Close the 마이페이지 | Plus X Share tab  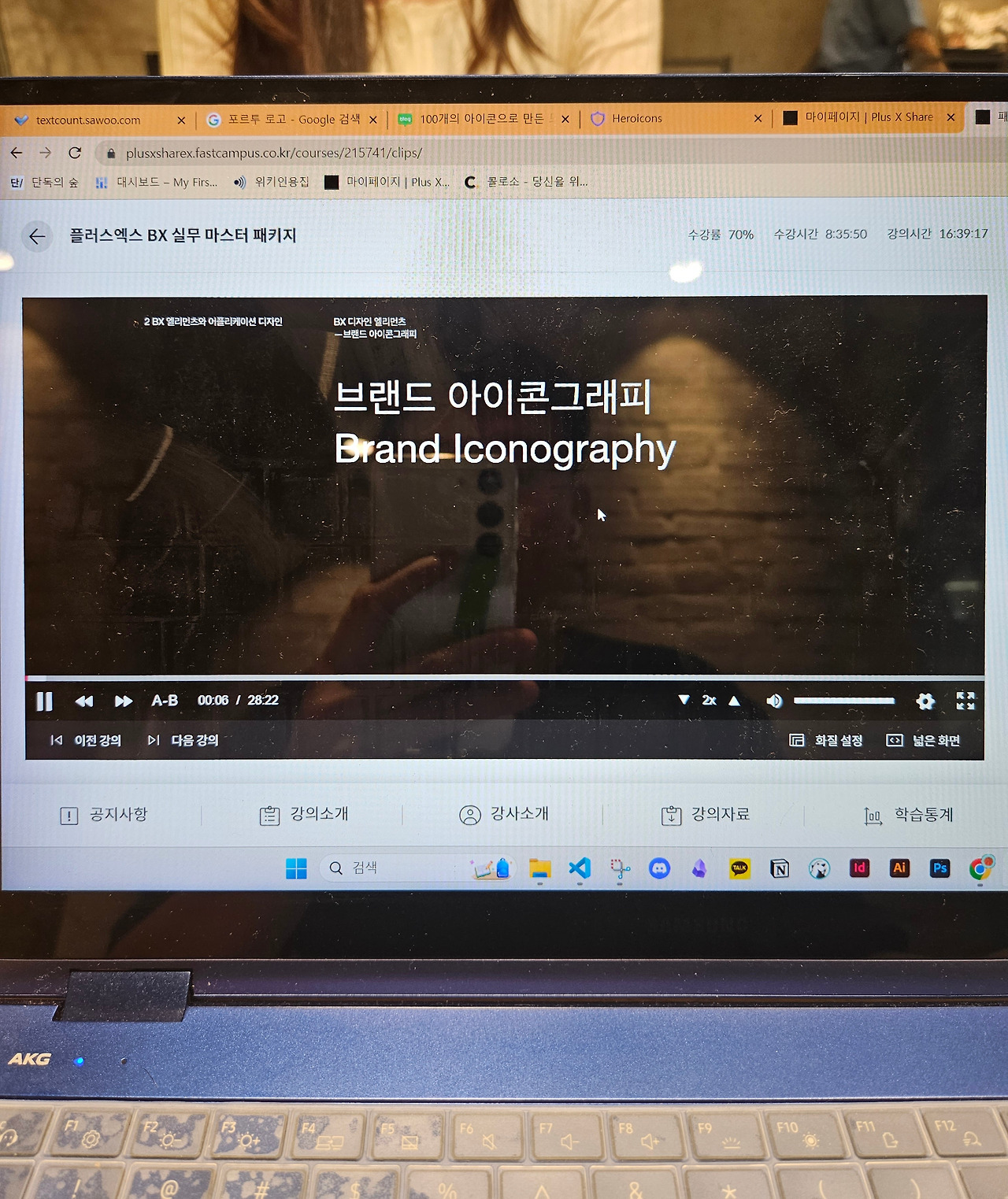coord(951,117)
